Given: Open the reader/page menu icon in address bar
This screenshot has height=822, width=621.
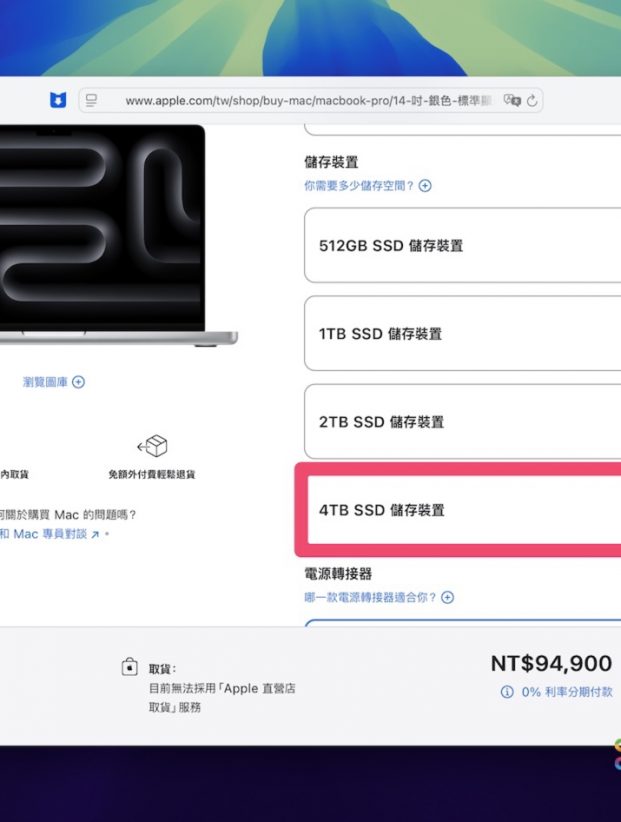Looking at the screenshot, I should 92,100.
